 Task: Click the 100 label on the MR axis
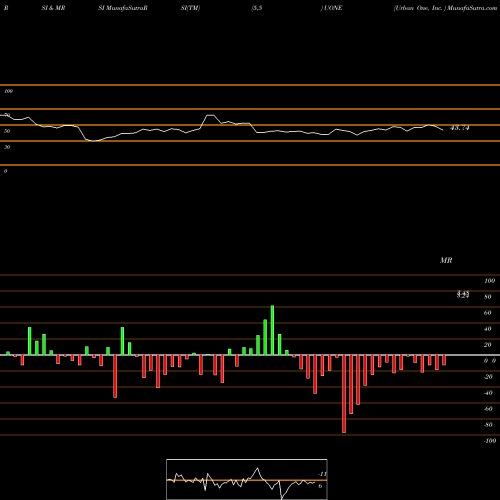(489, 281)
